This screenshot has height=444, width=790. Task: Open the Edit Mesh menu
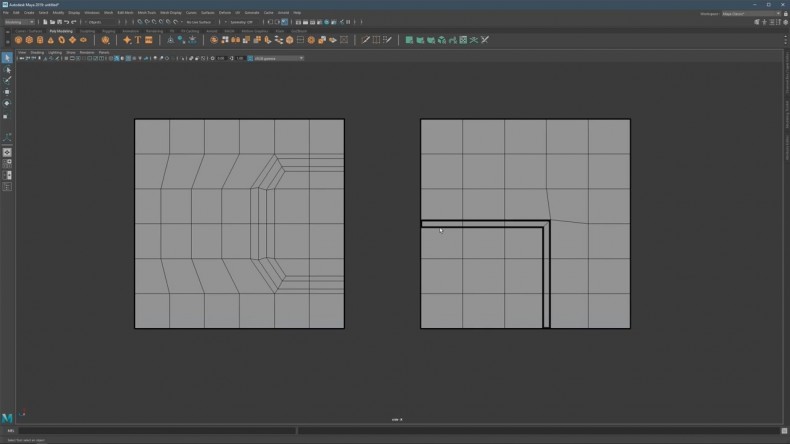125,13
